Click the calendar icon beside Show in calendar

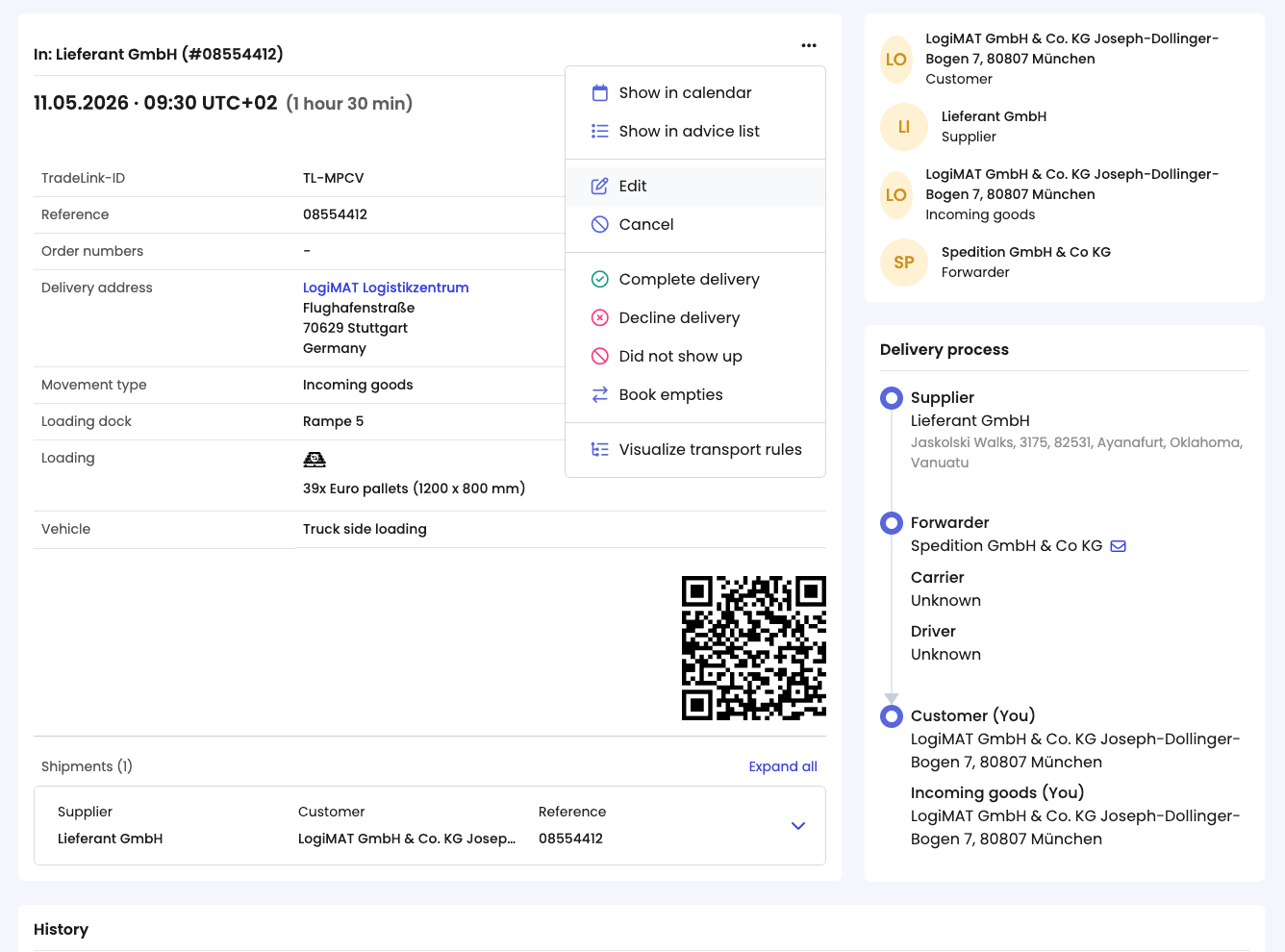coord(600,93)
